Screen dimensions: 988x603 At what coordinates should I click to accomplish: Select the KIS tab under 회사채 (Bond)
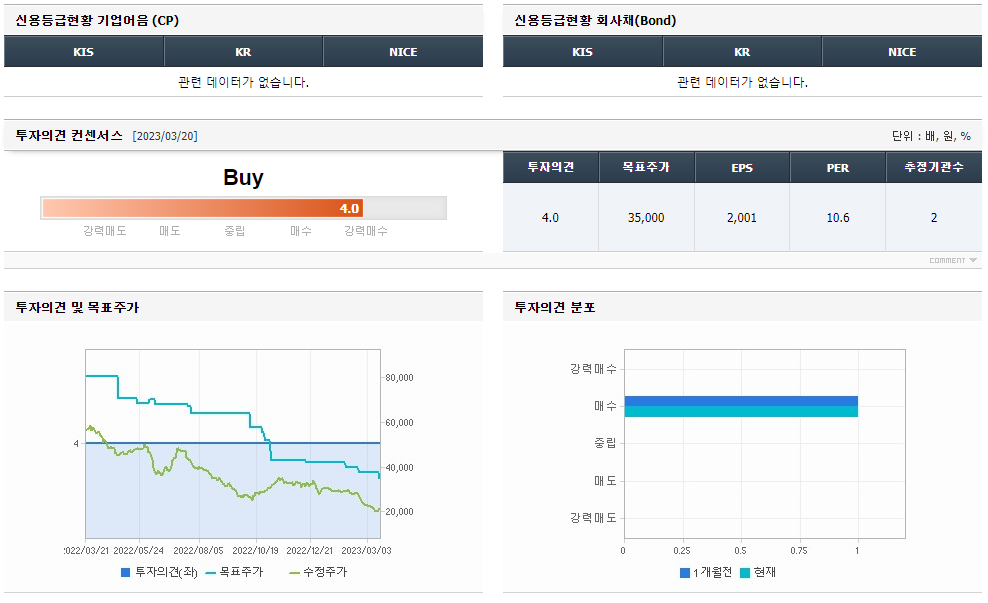click(x=583, y=51)
